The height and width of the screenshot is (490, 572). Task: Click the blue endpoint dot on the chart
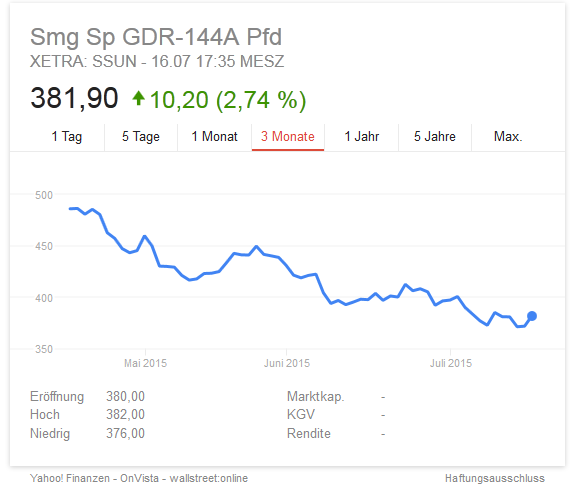532,316
